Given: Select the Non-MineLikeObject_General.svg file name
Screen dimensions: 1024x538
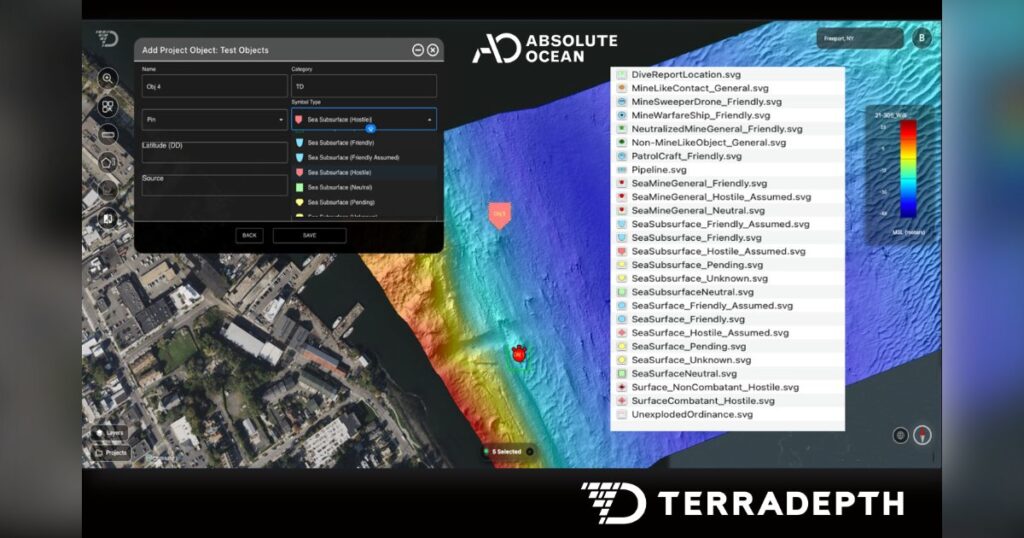Looking at the screenshot, I should [709, 142].
